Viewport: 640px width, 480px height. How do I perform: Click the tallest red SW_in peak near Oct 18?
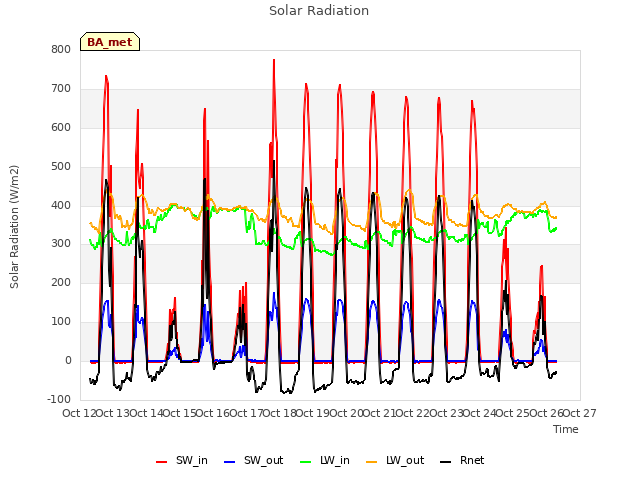tap(274, 60)
